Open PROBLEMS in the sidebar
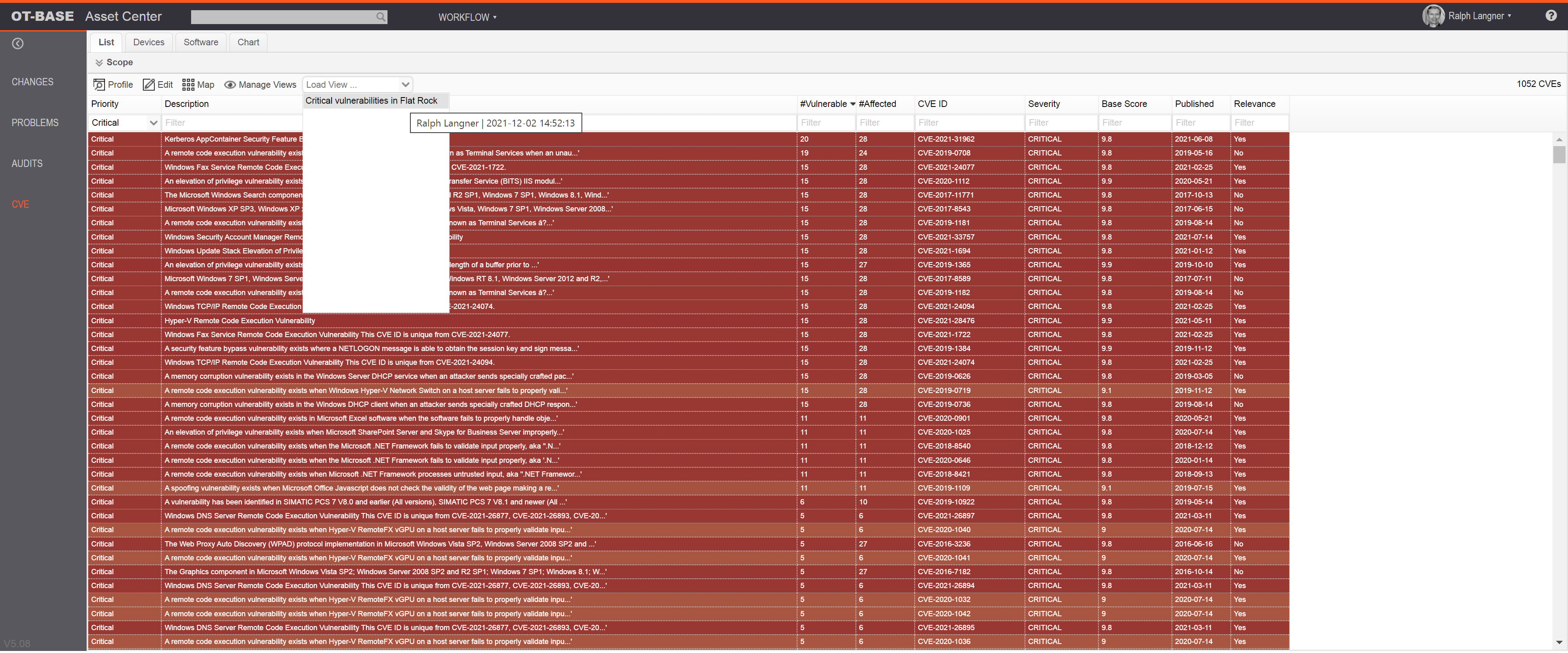The width and height of the screenshot is (1568, 653). click(x=35, y=122)
